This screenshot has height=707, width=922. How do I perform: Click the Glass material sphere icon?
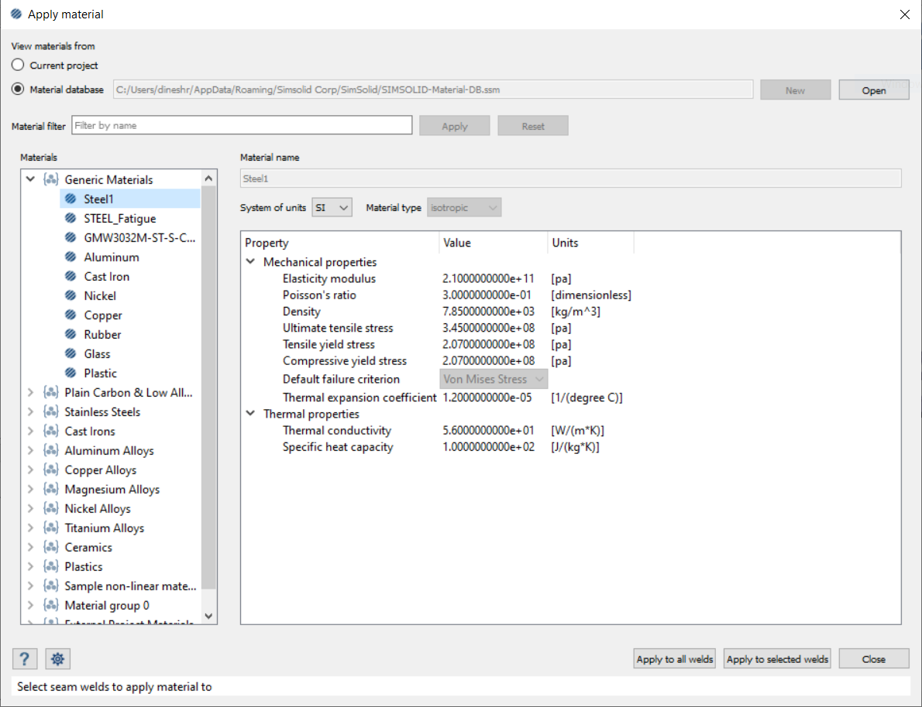71,354
